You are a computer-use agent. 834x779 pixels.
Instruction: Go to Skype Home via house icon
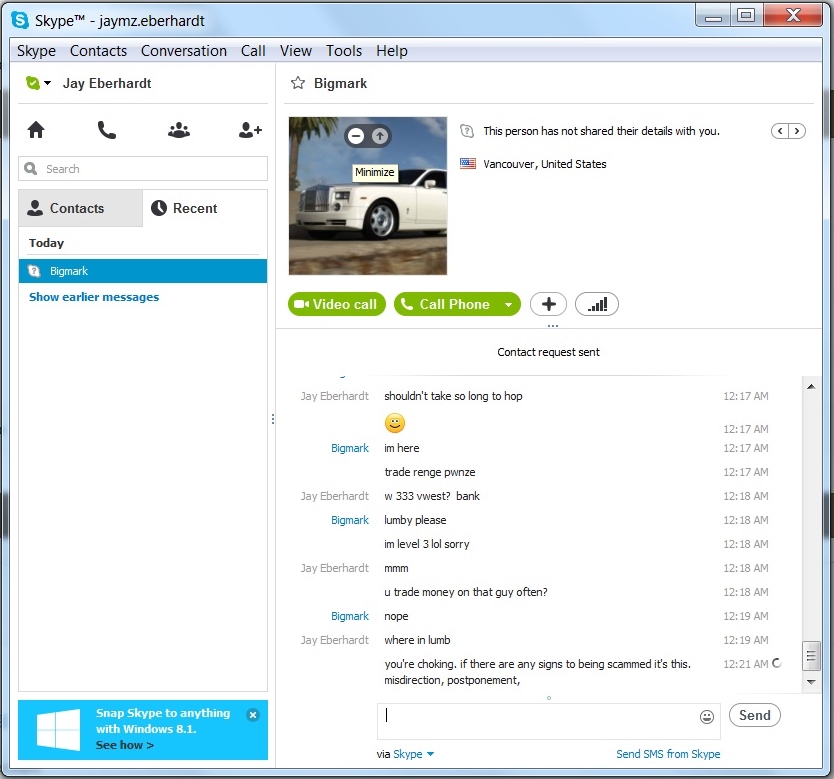pyautogui.click(x=36, y=130)
